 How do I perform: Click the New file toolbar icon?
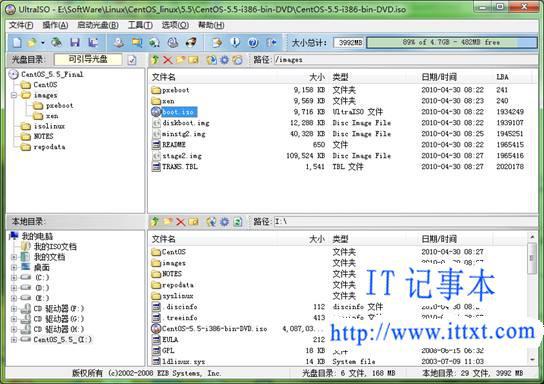coord(17,43)
